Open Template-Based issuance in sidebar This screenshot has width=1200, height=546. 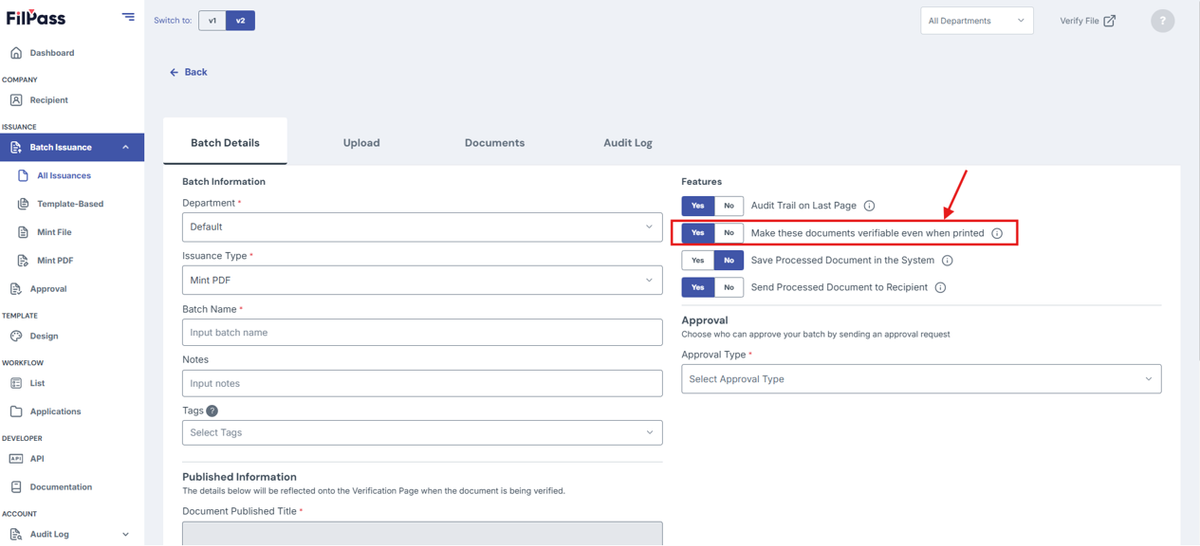point(70,204)
